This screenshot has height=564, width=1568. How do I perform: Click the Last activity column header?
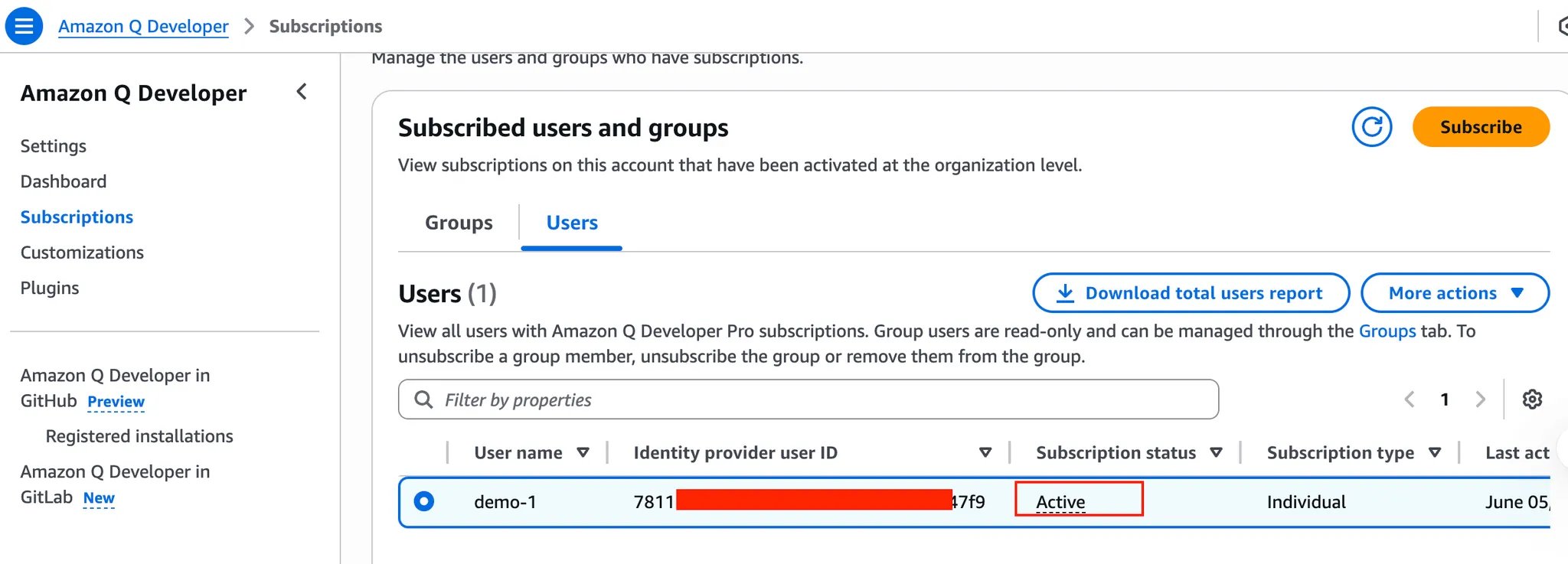point(1517,452)
